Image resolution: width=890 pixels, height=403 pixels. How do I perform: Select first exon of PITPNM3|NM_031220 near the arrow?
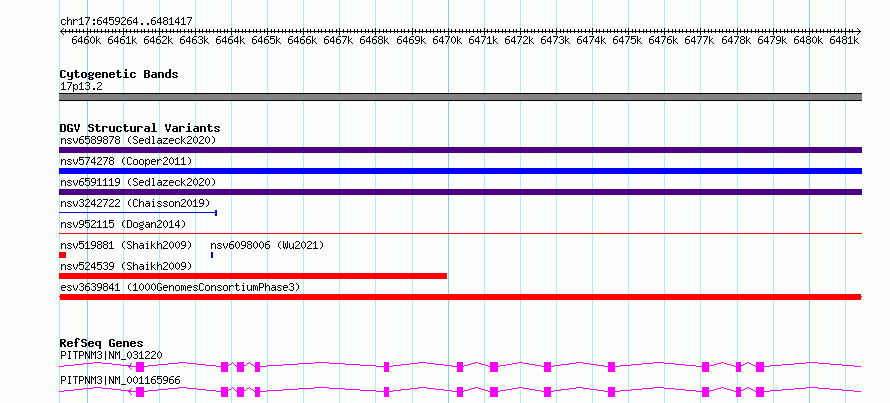point(140,367)
